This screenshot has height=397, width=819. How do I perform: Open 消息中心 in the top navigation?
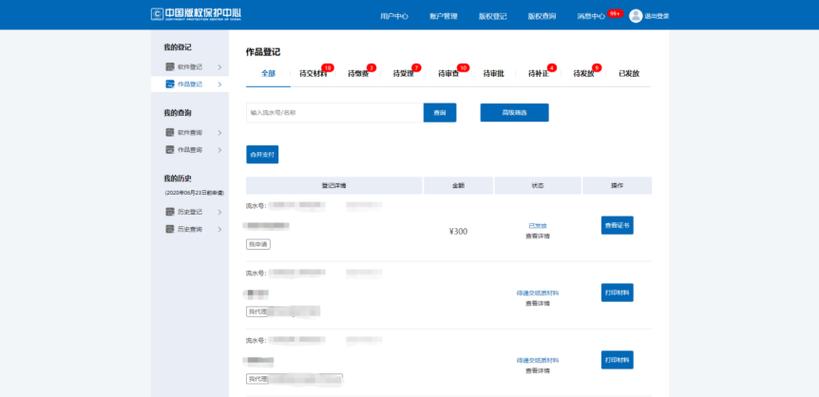(591, 16)
